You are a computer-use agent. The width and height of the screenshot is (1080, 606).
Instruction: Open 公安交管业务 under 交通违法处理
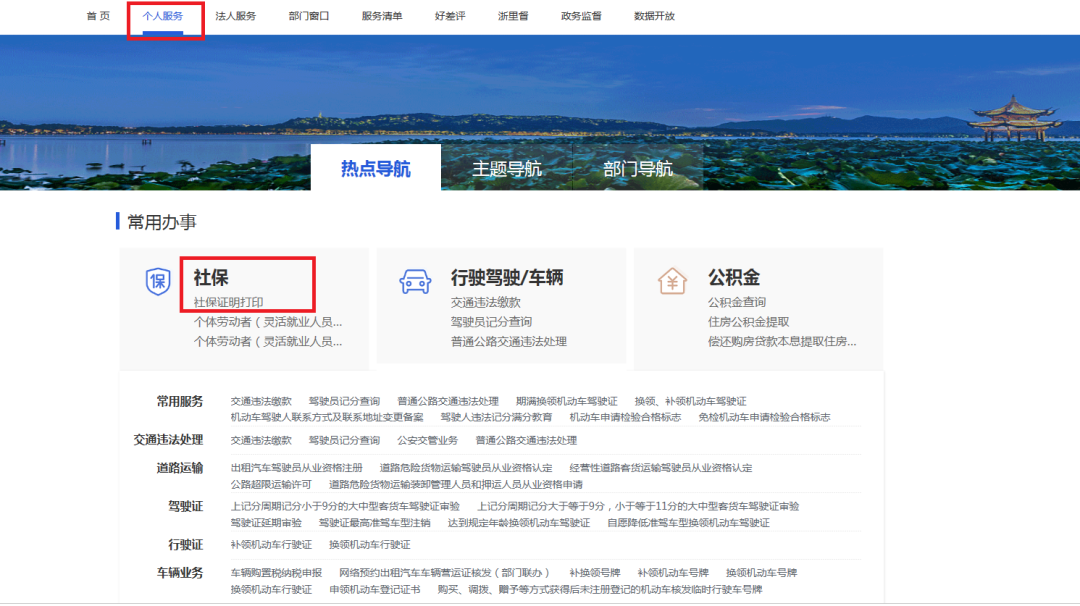(x=427, y=440)
